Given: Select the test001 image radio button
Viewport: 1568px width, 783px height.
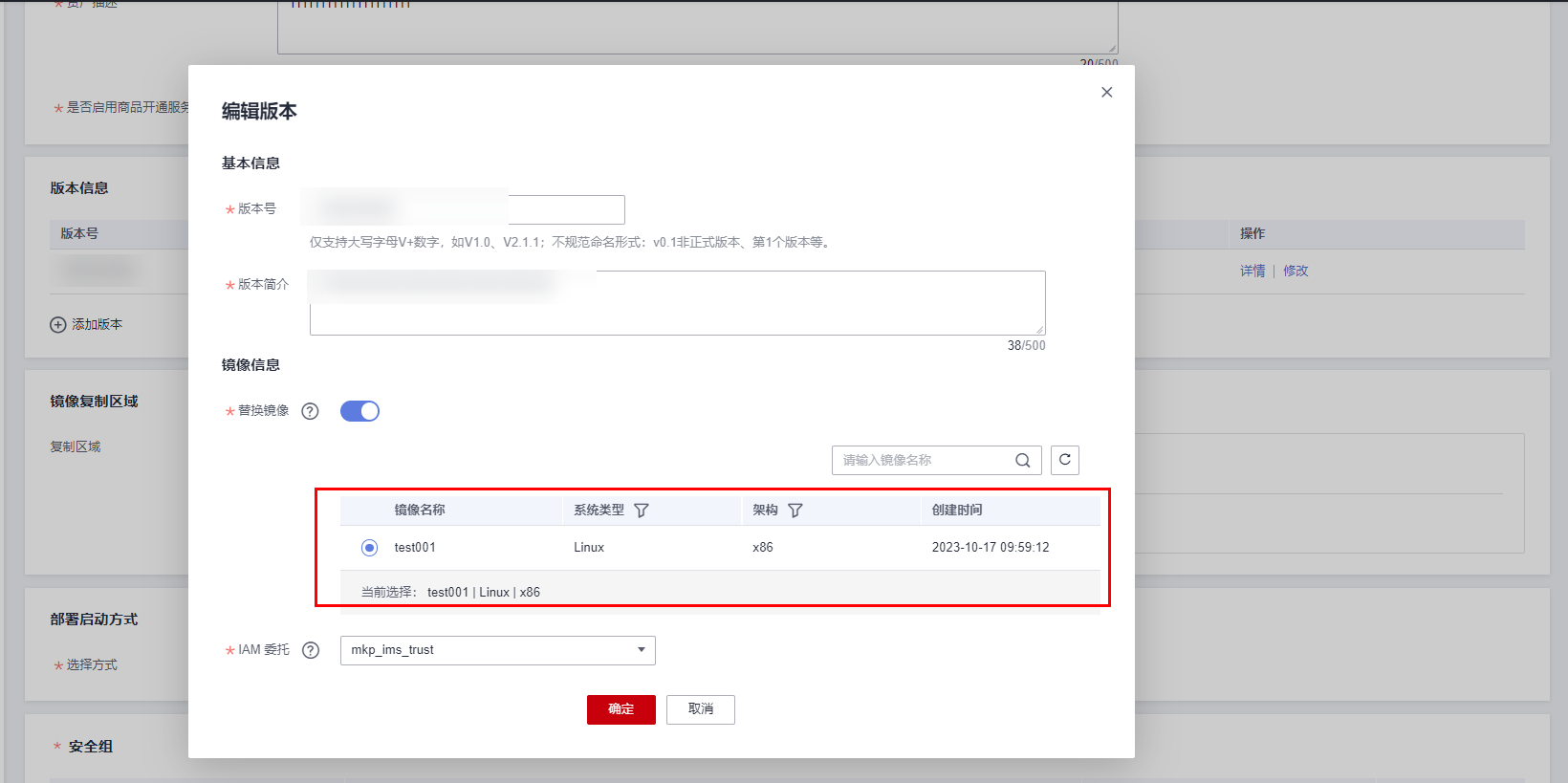Looking at the screenshot, I should click(x=369, y=548).
